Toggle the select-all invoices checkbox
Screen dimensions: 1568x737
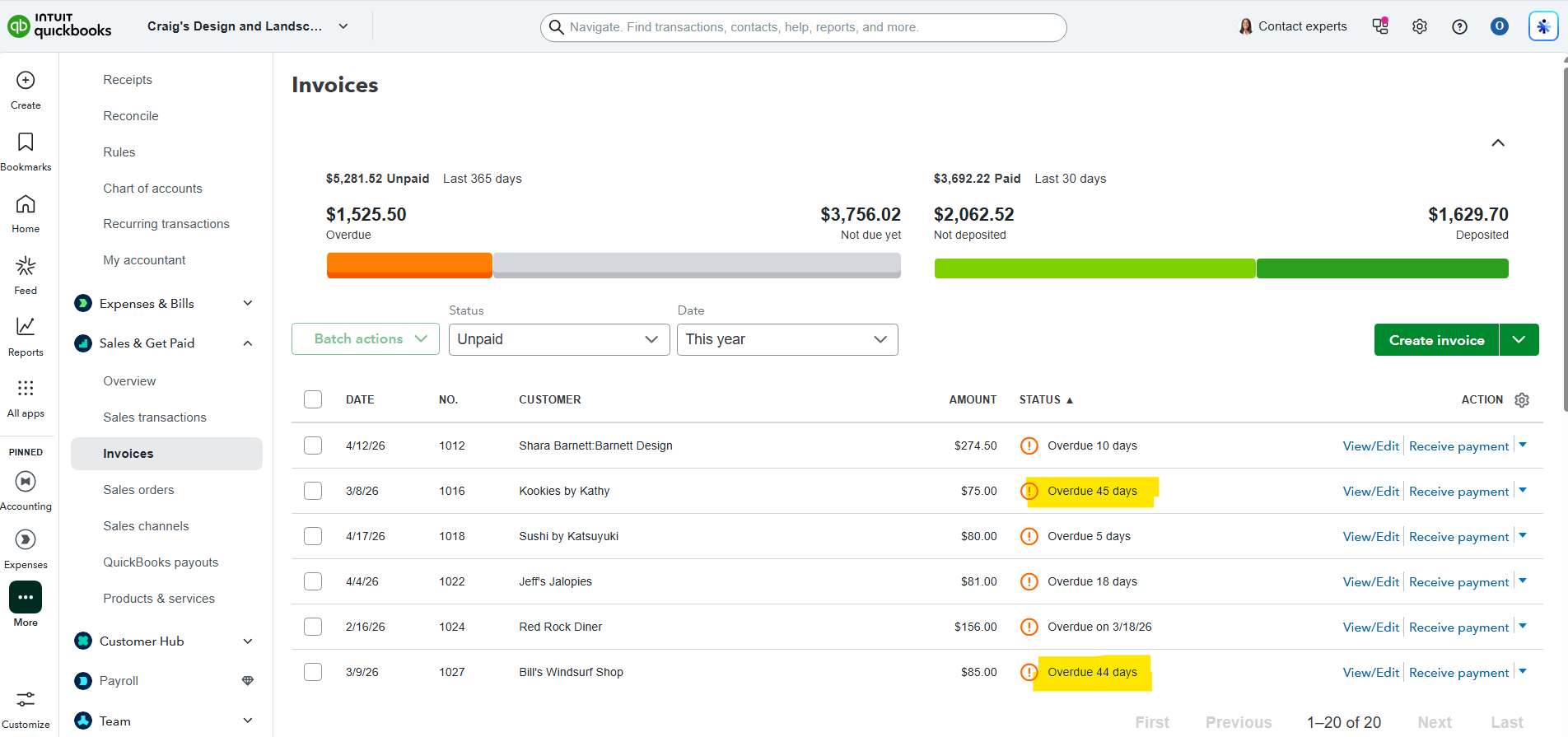point(313,399)
